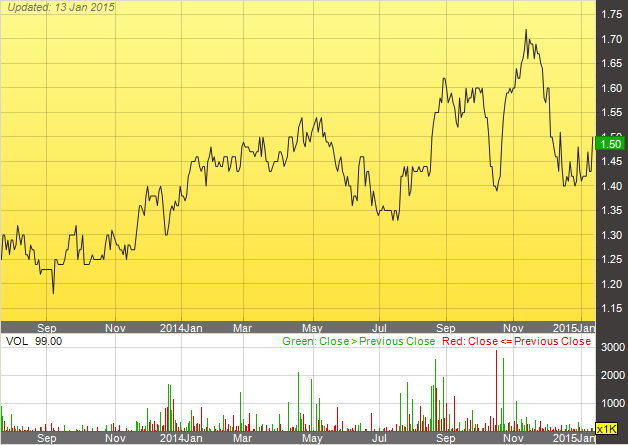
Task: Click the green 1.50 current price tag
Action: tap(610, 144)
